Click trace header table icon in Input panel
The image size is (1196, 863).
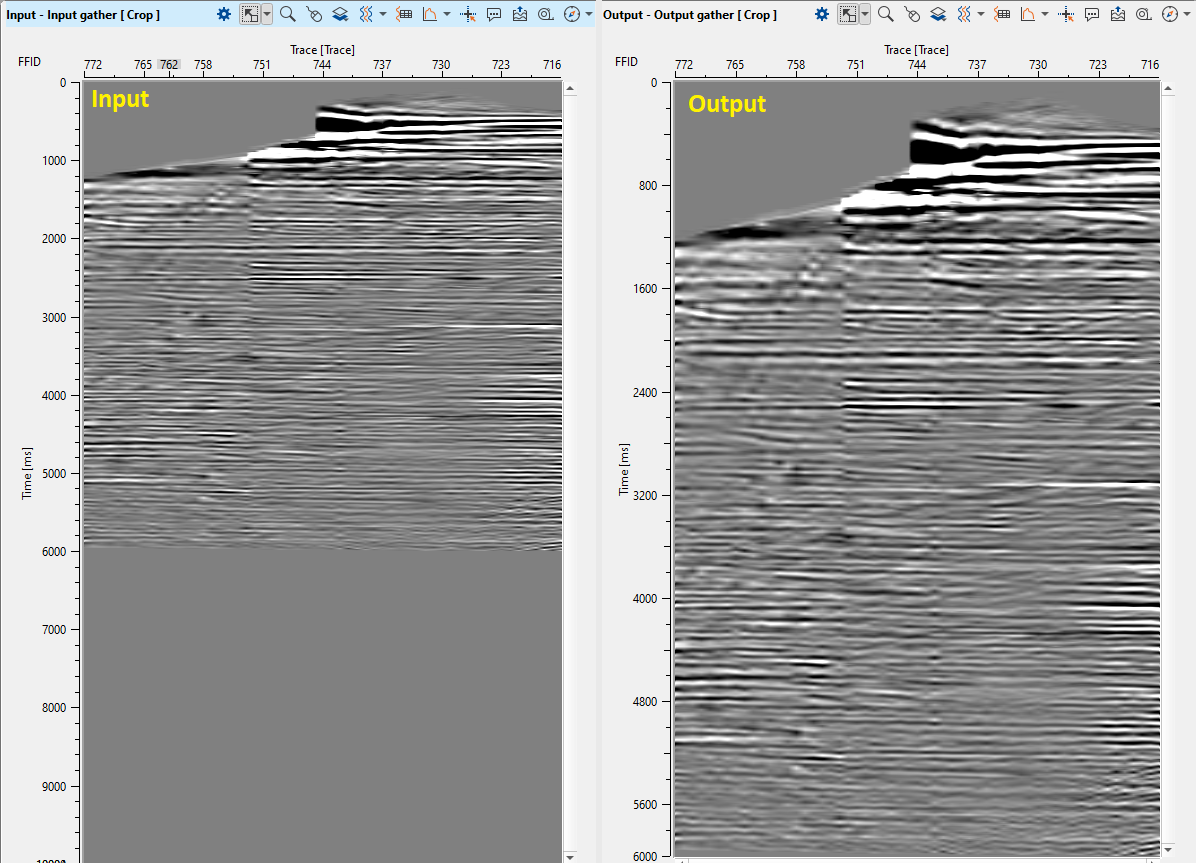[405, 14]
